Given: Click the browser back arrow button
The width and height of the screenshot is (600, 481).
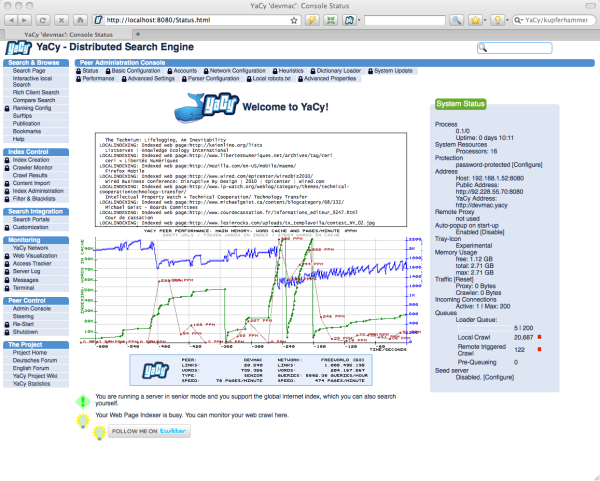Looking at the screenshot, I should [13, 19].
